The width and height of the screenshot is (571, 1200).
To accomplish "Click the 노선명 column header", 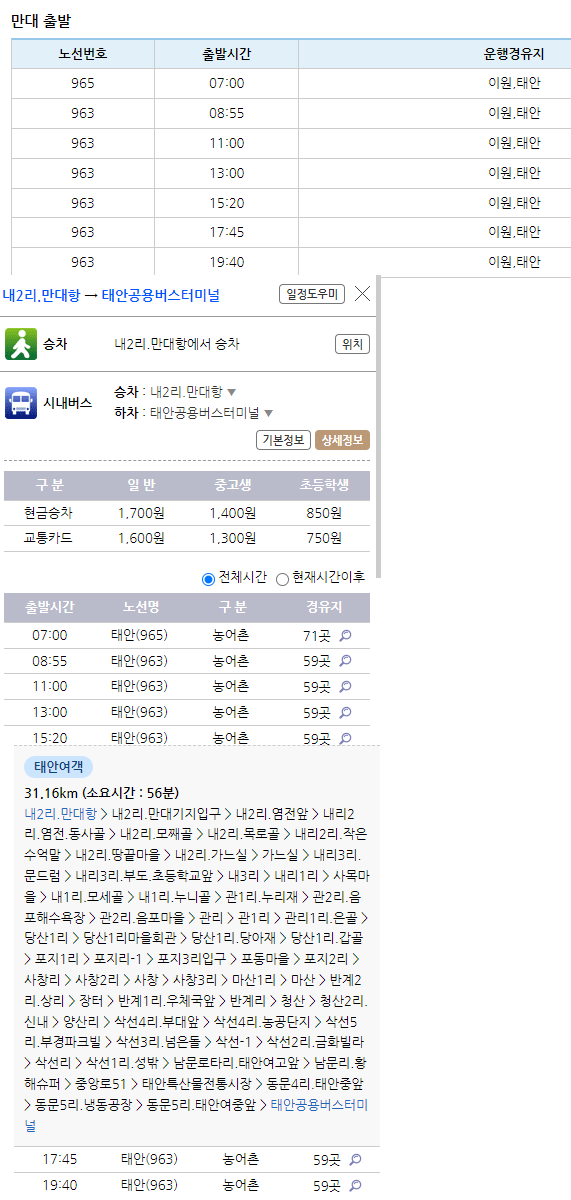I will click(x=141, y=607).
